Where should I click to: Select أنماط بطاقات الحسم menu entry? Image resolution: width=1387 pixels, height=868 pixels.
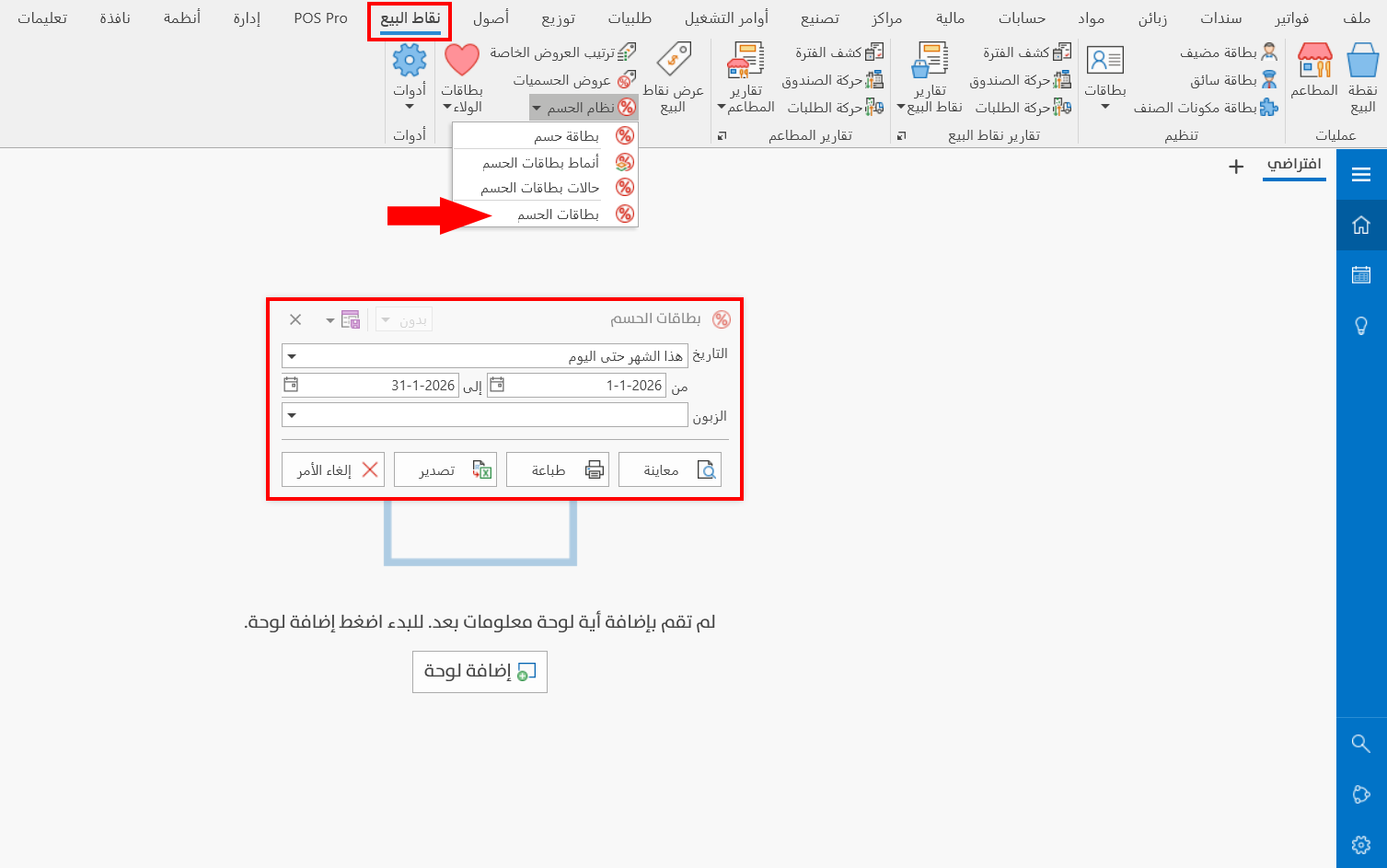546,162
